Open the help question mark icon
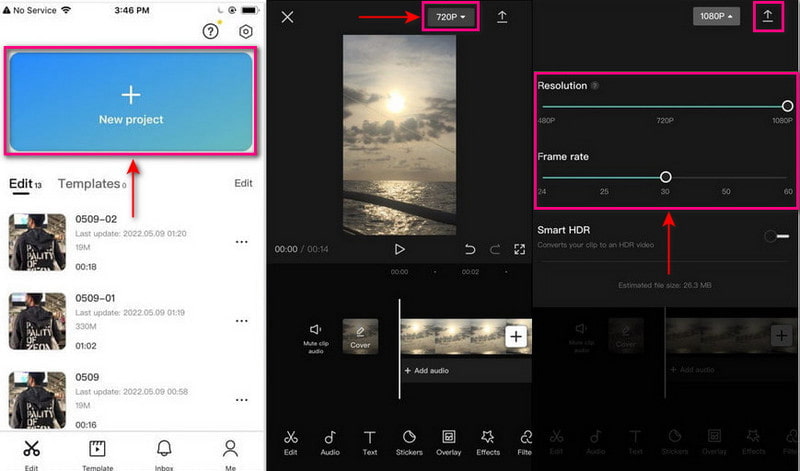The height and width of the screenshot is (471, 800). (x=210, y=32)
